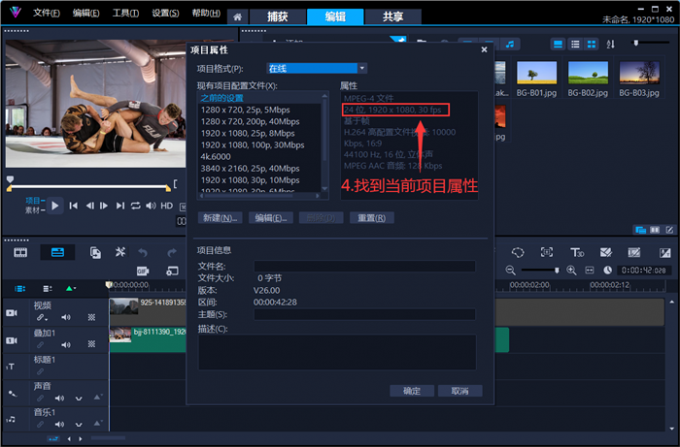Sort the library clips
Image resolution: width=680 pixels, height=447 pixels.
611,44
